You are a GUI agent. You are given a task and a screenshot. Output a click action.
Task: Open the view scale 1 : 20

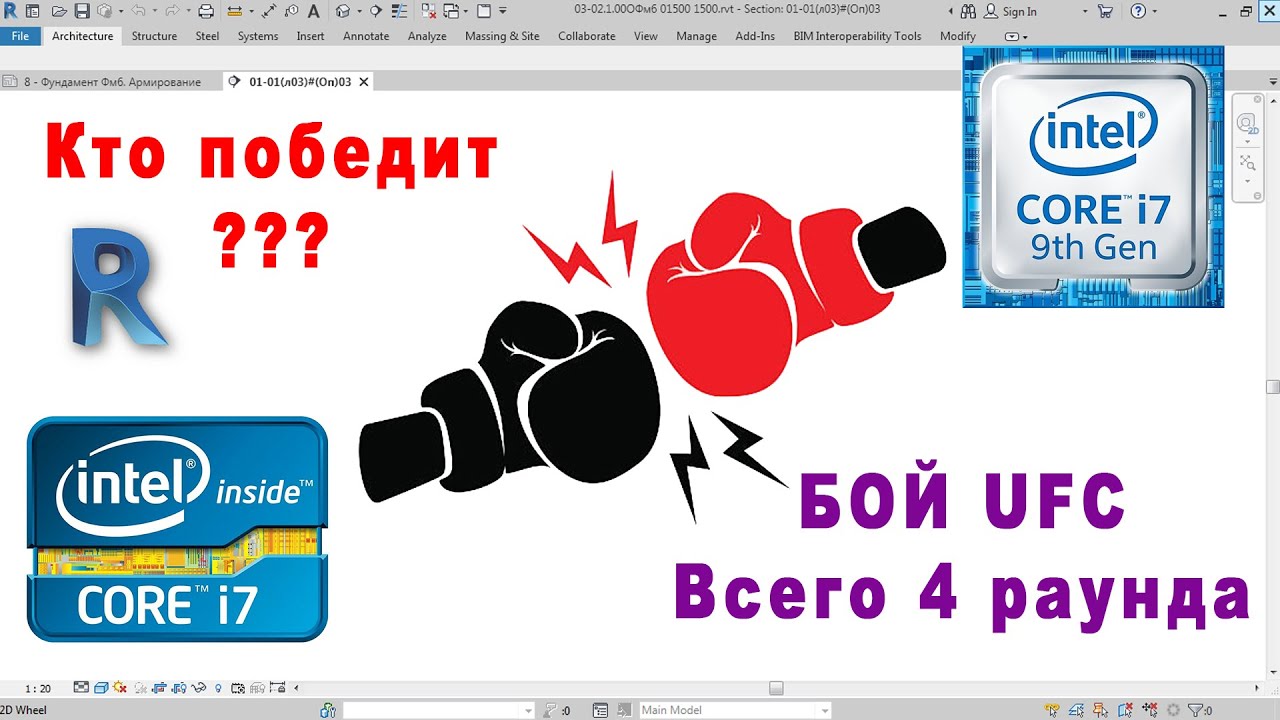38,688
